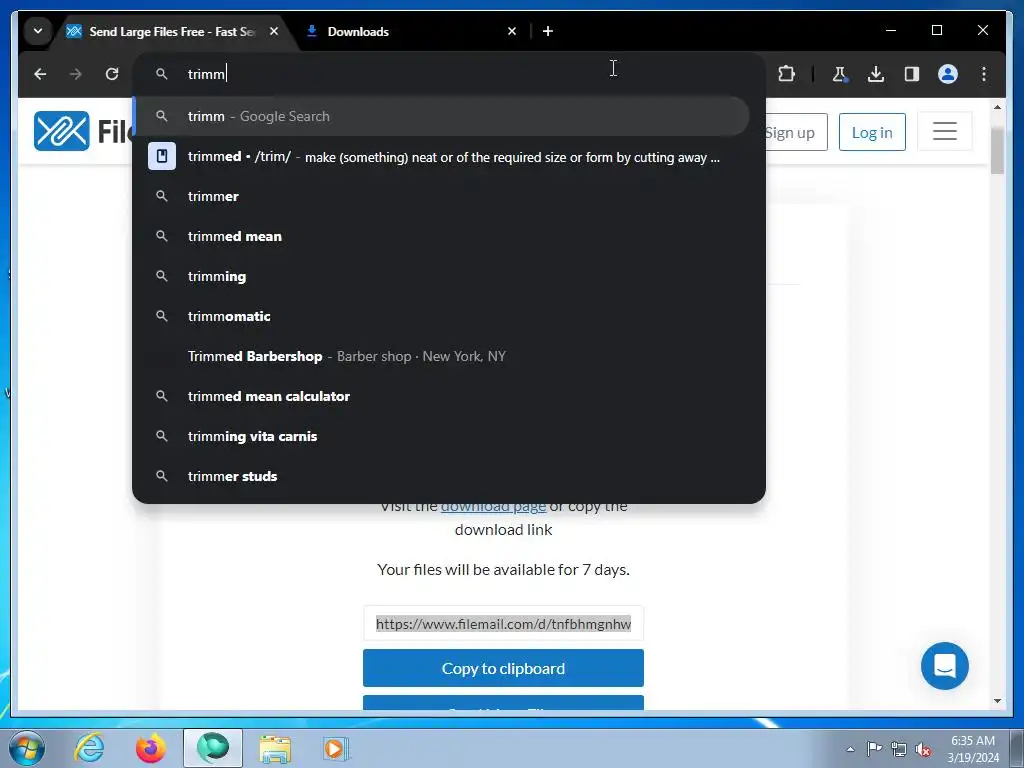The height and width of the screenshot is (768, 1024).
Task: Choose the trimmomatic suggestion
Action: [x=441, y=316]
